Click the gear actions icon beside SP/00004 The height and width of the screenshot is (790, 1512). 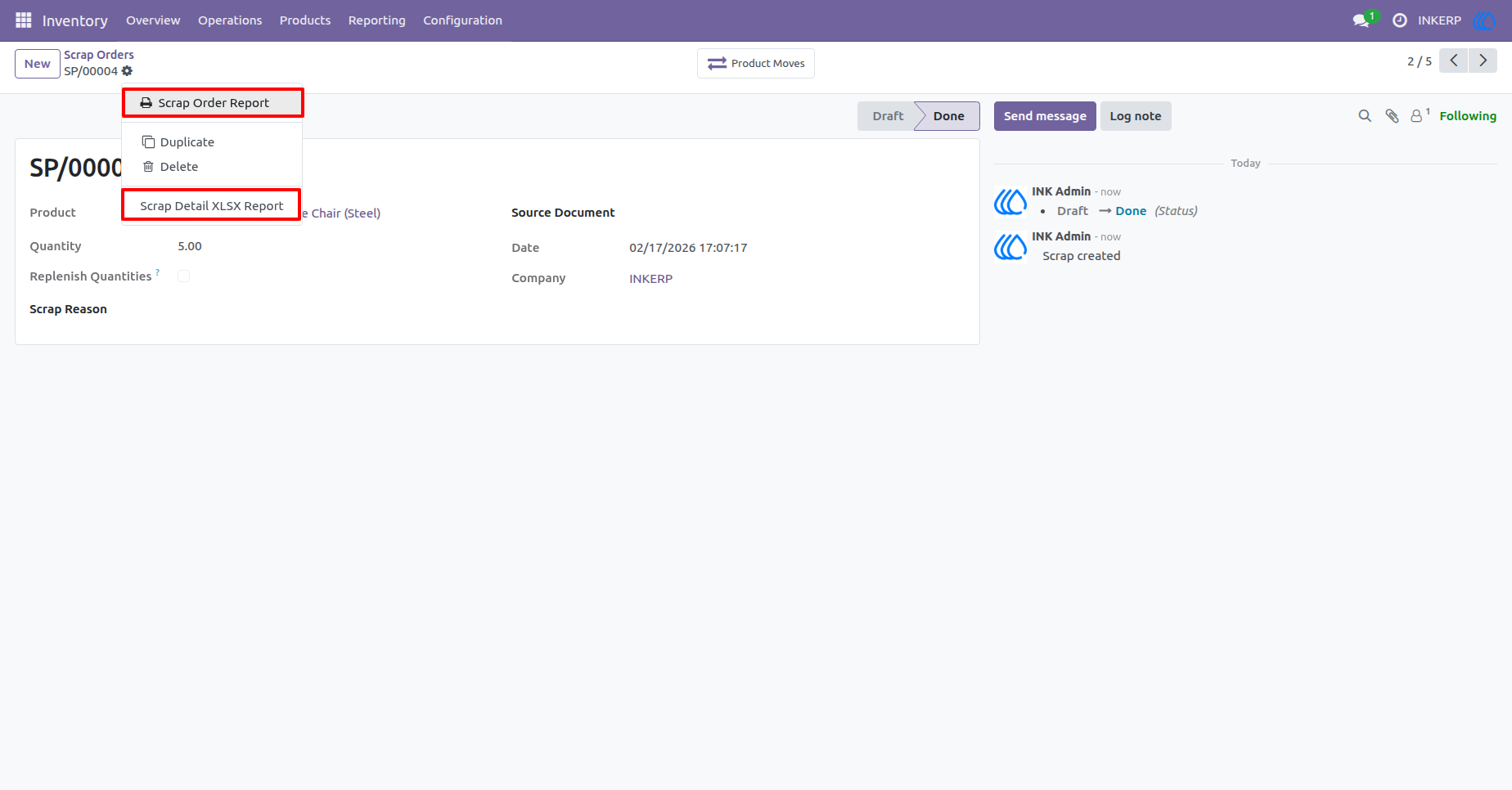[127, 71]
